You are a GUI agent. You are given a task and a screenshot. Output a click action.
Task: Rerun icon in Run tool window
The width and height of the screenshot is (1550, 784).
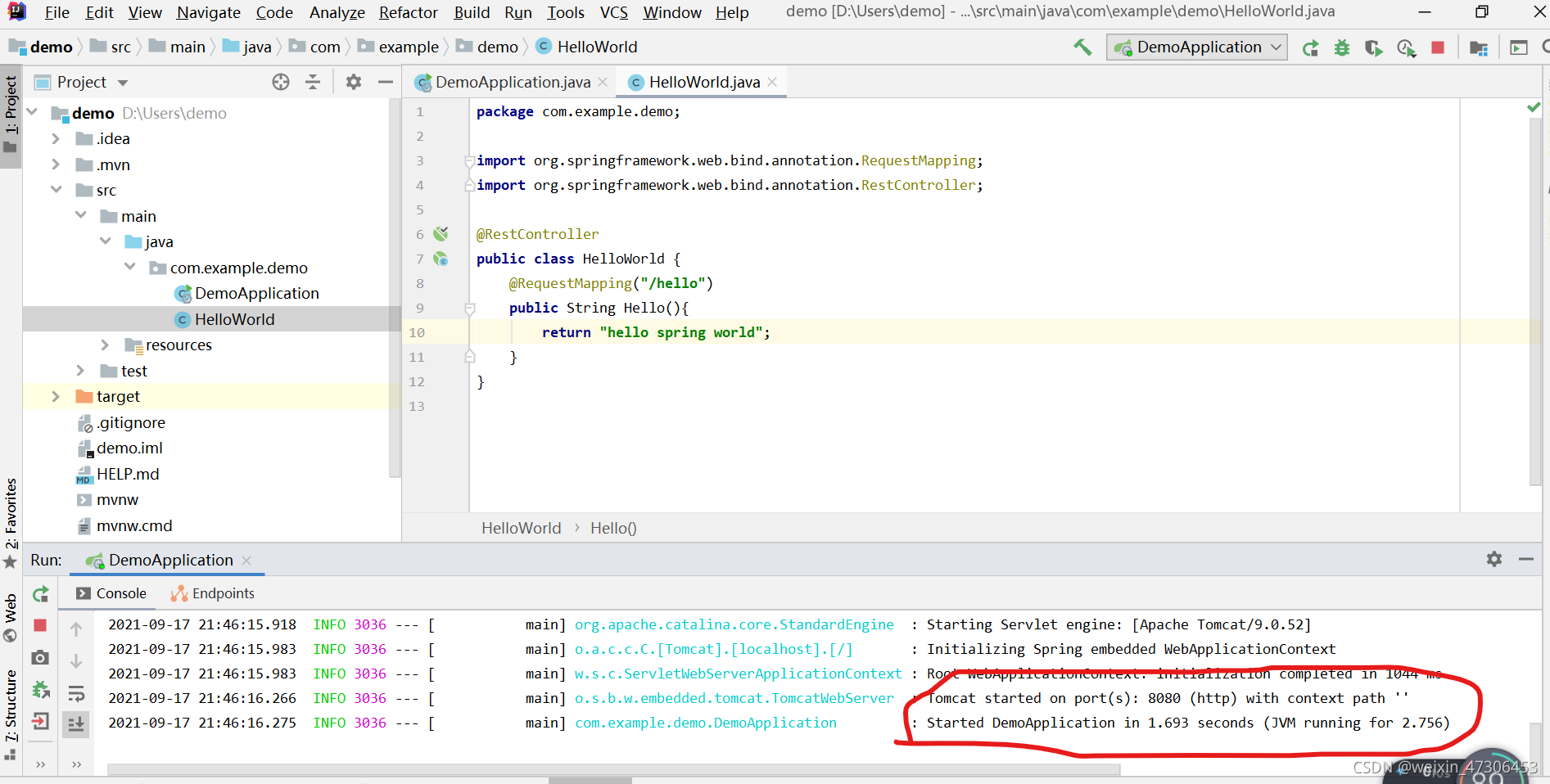(x=40, y=594)
